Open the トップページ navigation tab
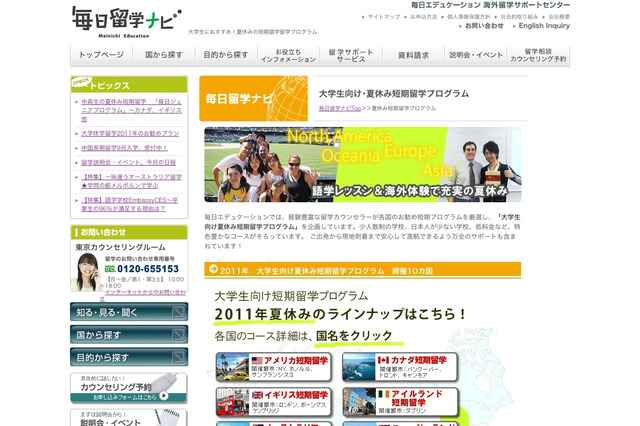Viewport: 640px width, 426px height. tap(101, 55)
